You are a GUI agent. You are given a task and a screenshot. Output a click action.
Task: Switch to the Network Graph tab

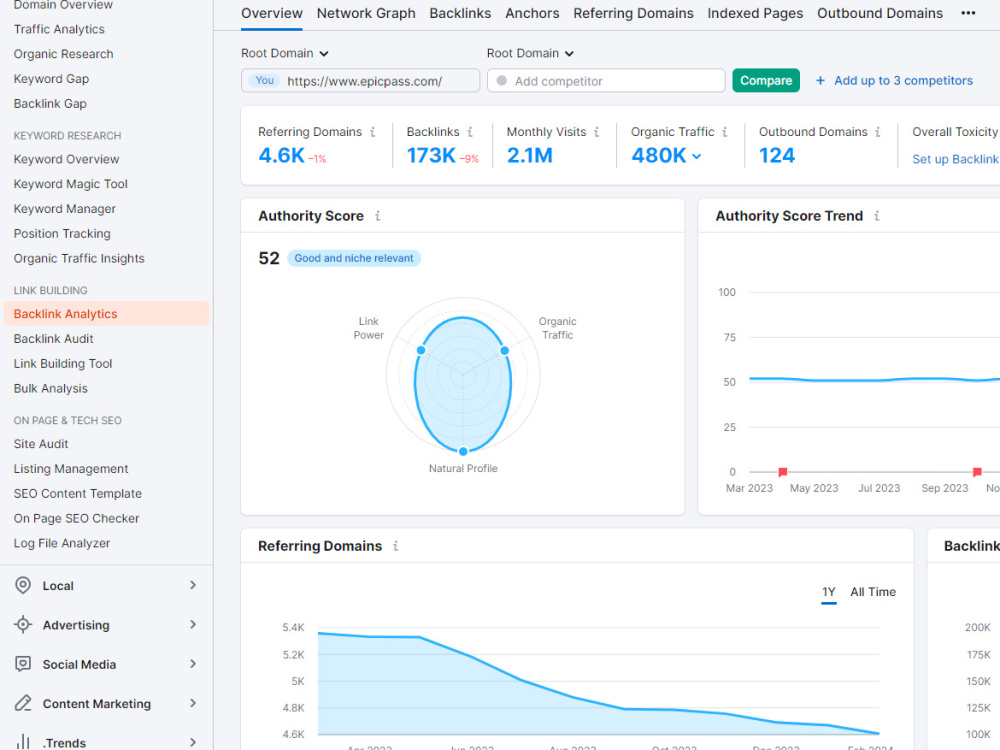tap(366, 13)
